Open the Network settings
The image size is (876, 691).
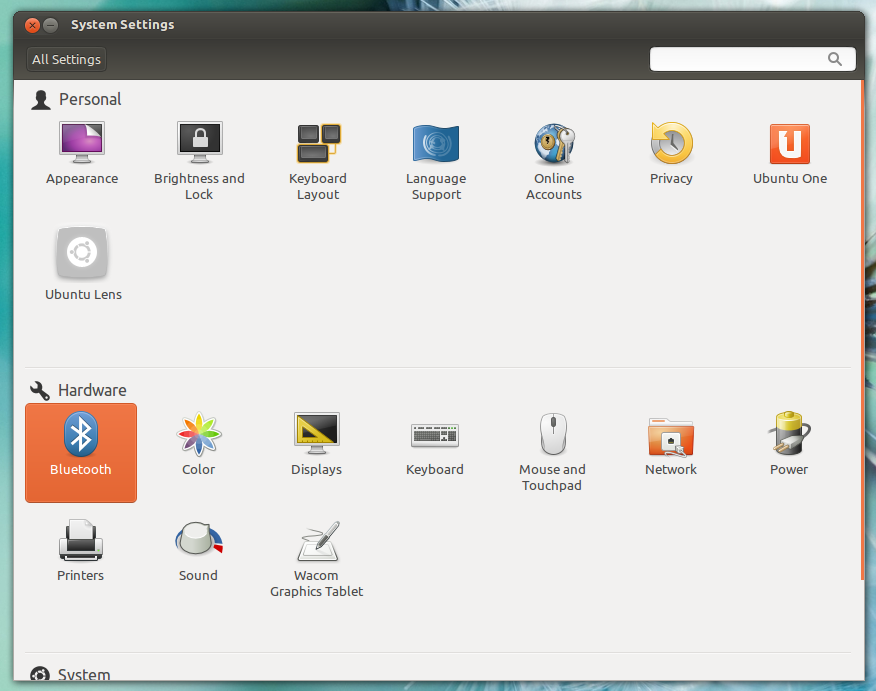pos(671,435)
